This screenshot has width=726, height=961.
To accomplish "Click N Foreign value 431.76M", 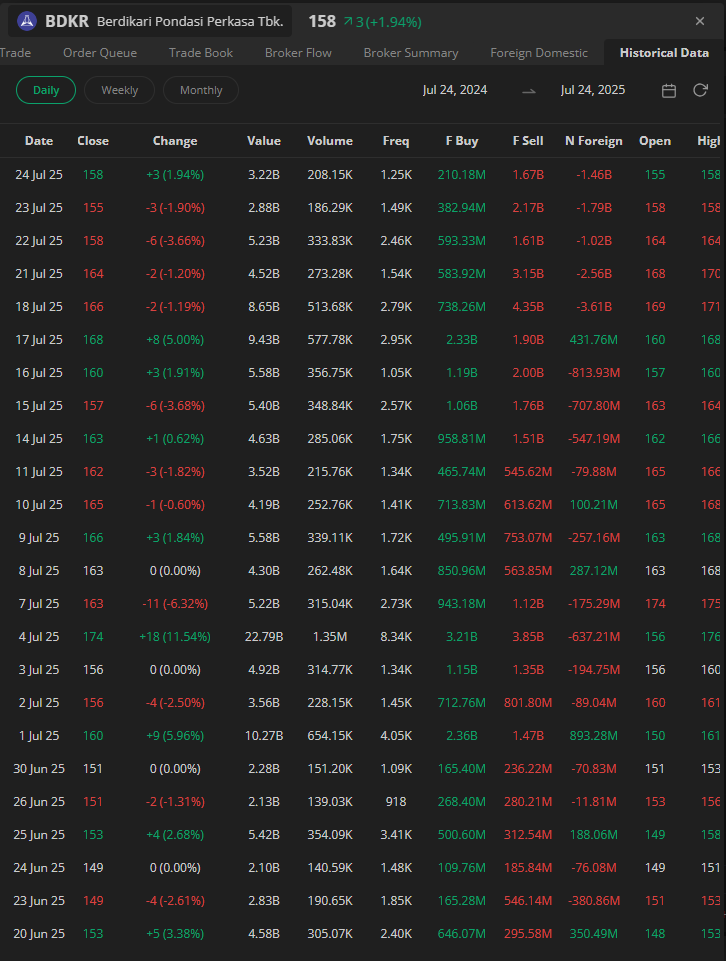I will coord(594,340).
